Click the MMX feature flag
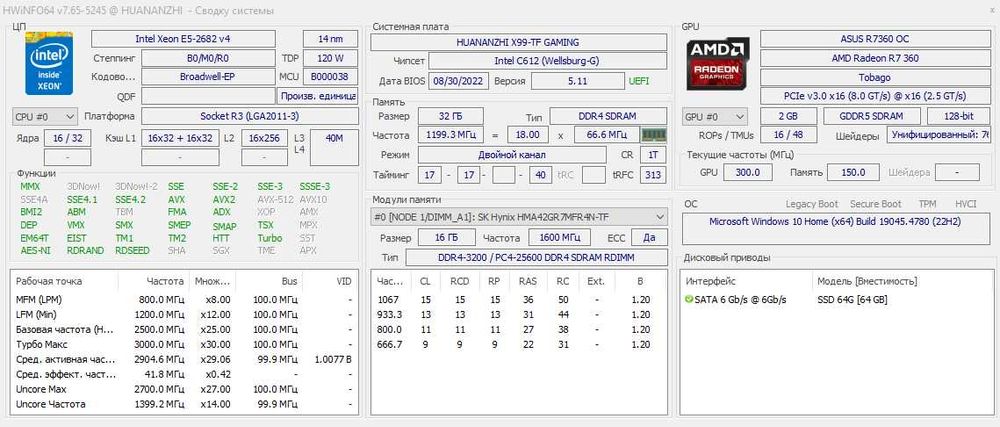Image resolution: width=1000 pixels, height=427 pixels. click(x=30, y=187)
